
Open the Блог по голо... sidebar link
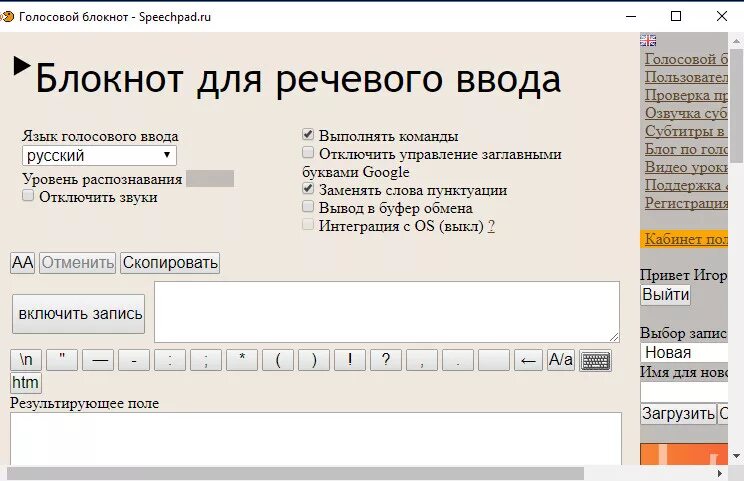click(686, 149)
